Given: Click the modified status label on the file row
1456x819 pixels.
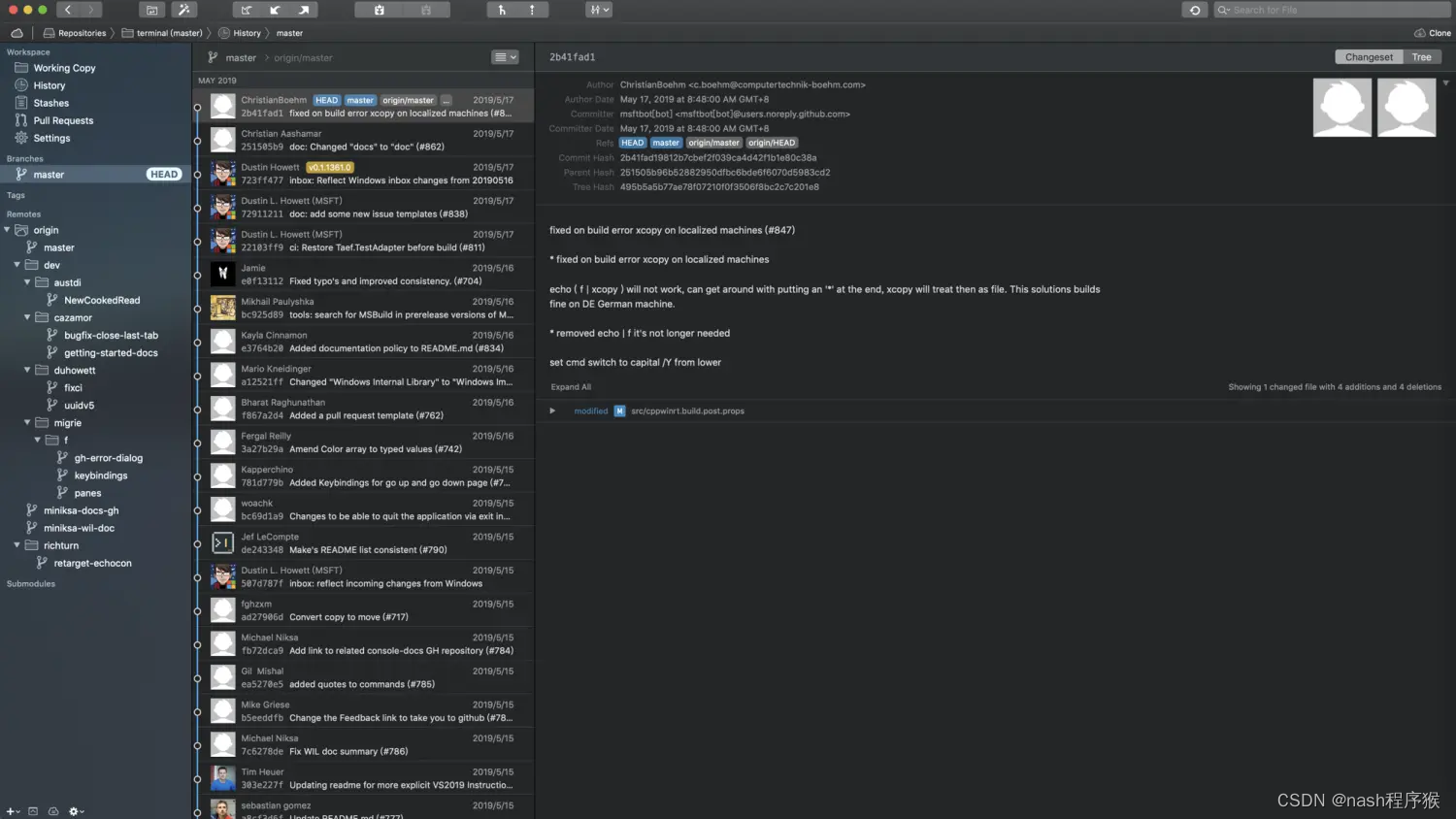Looking at the screenshot, I should 590,411.
